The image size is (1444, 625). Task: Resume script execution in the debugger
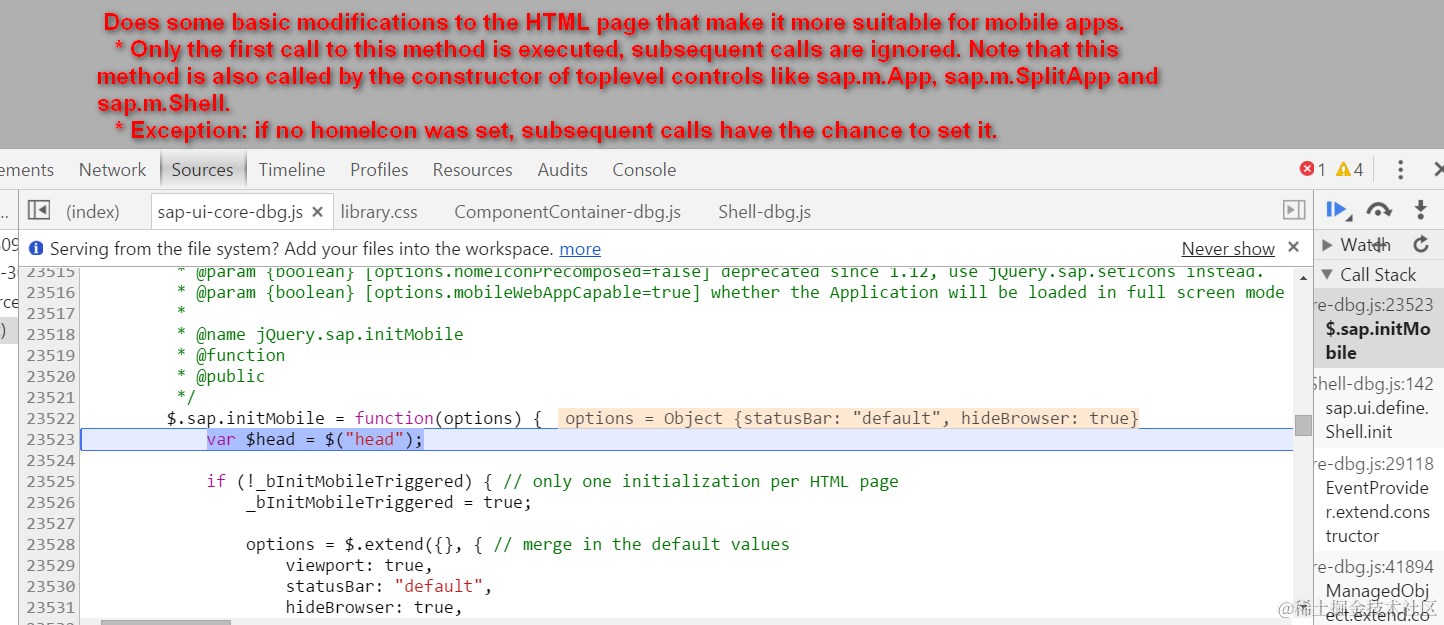point(1337,210)
